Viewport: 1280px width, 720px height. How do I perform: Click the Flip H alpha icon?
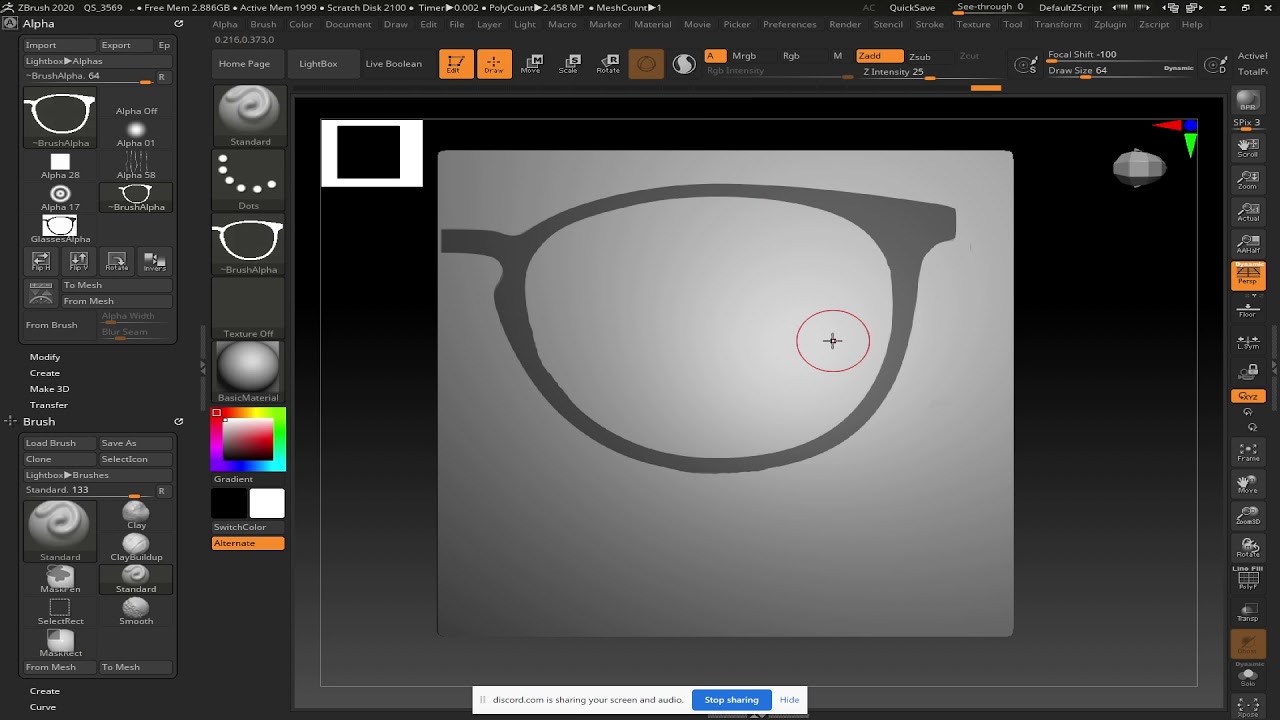41,262
